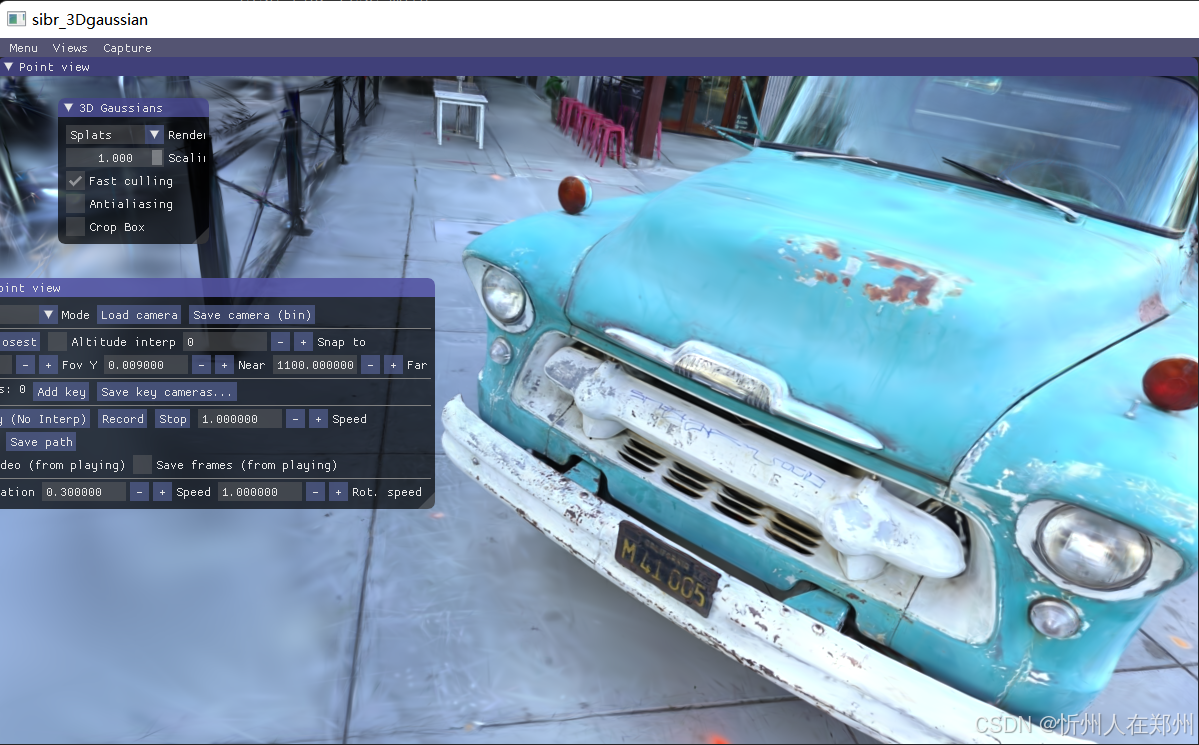
Task: Open the Capture menu
Action: (127, 47)
